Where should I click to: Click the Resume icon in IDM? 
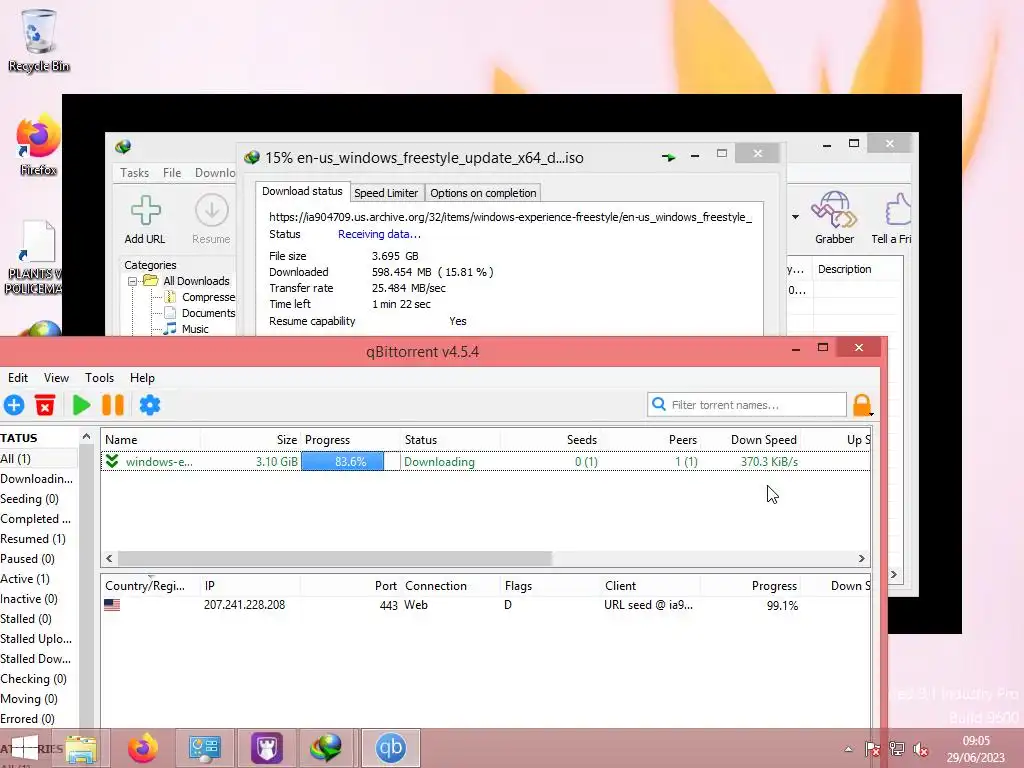(212, 210)
